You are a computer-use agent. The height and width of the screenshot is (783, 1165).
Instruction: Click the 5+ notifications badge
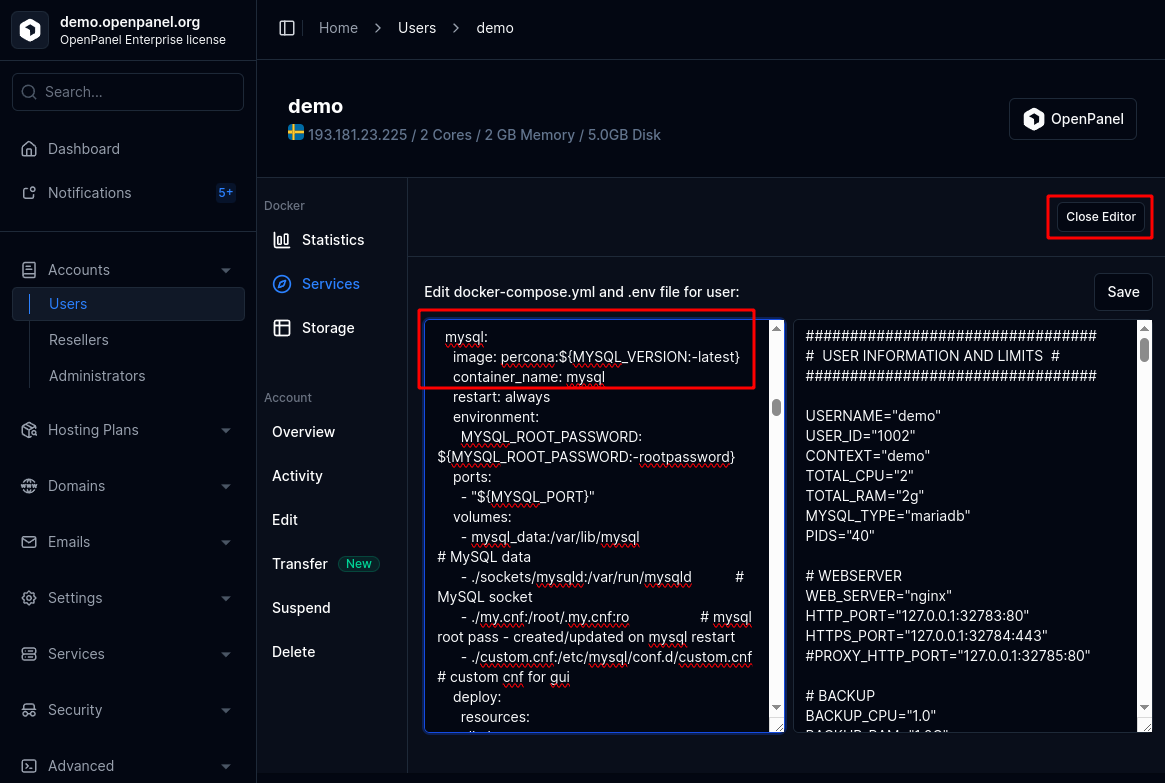coord(226,193)
